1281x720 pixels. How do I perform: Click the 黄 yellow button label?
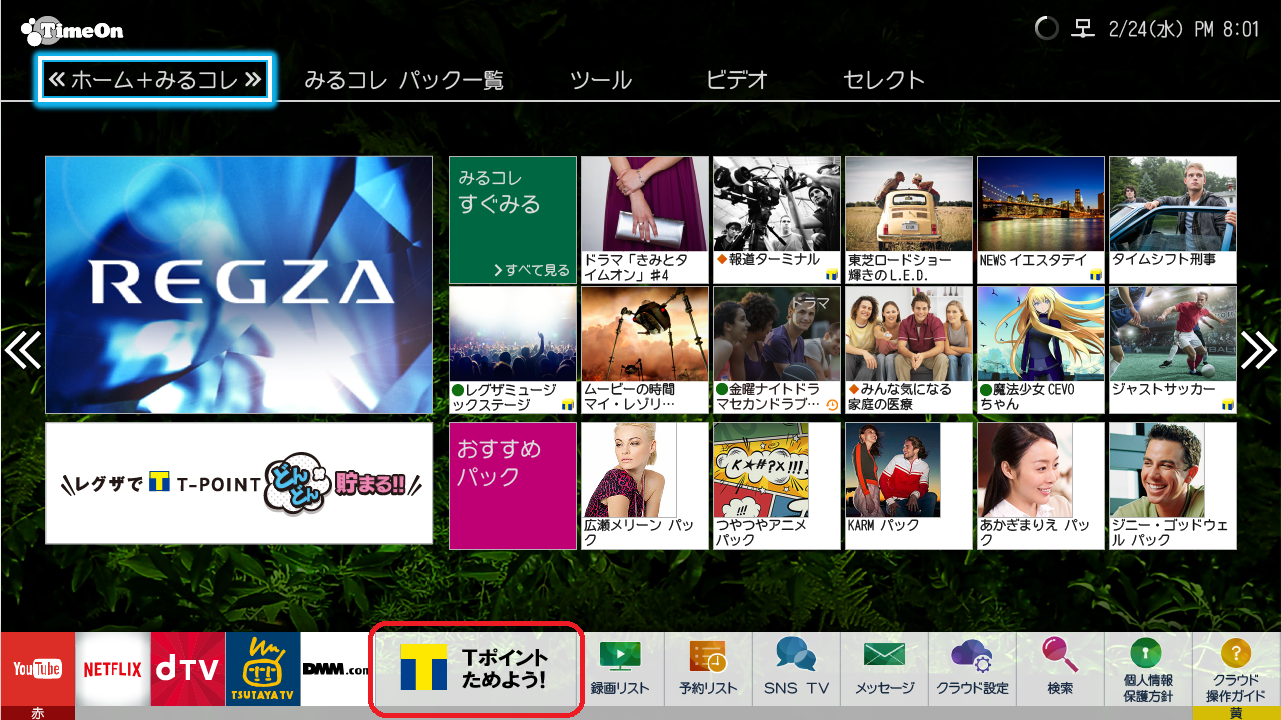tap(1236, 713)
